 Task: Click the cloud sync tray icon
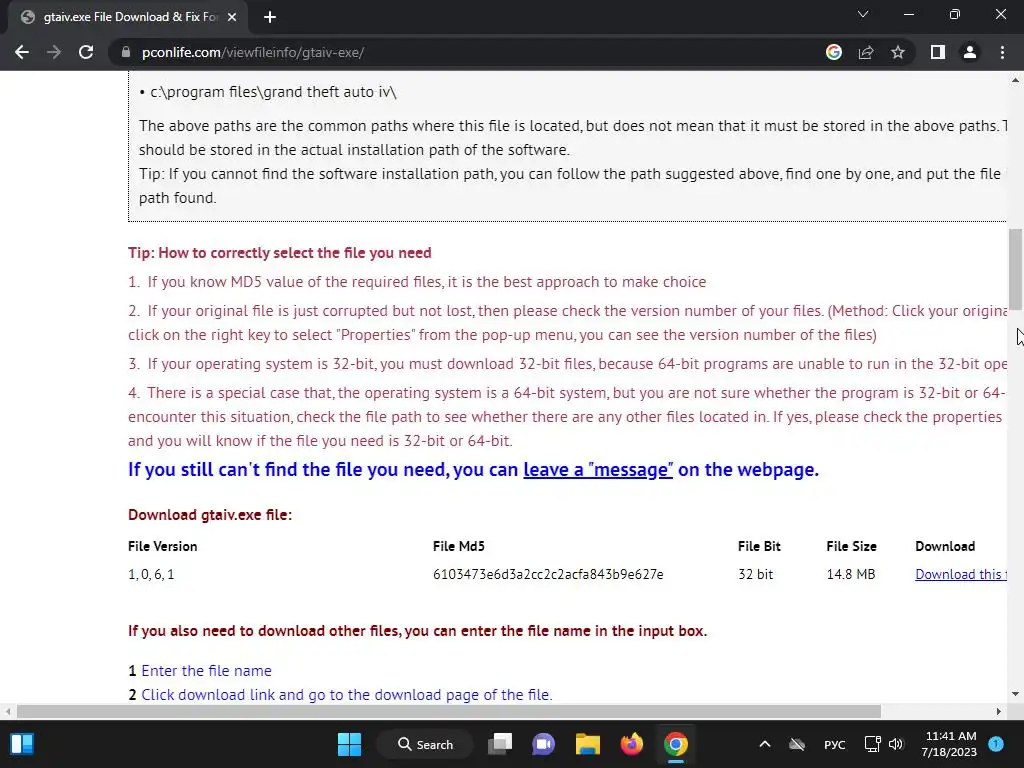coord(797,744)
